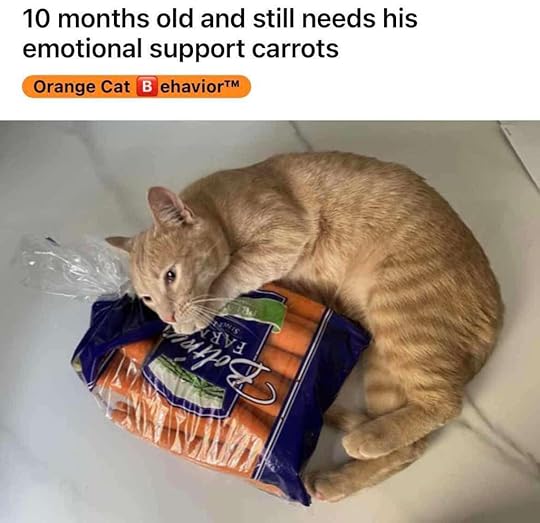This screenshot has width=540, height=523.
Task: Open the Orange Cat Behavior flair tag
Action: click(x=136, y=86)
